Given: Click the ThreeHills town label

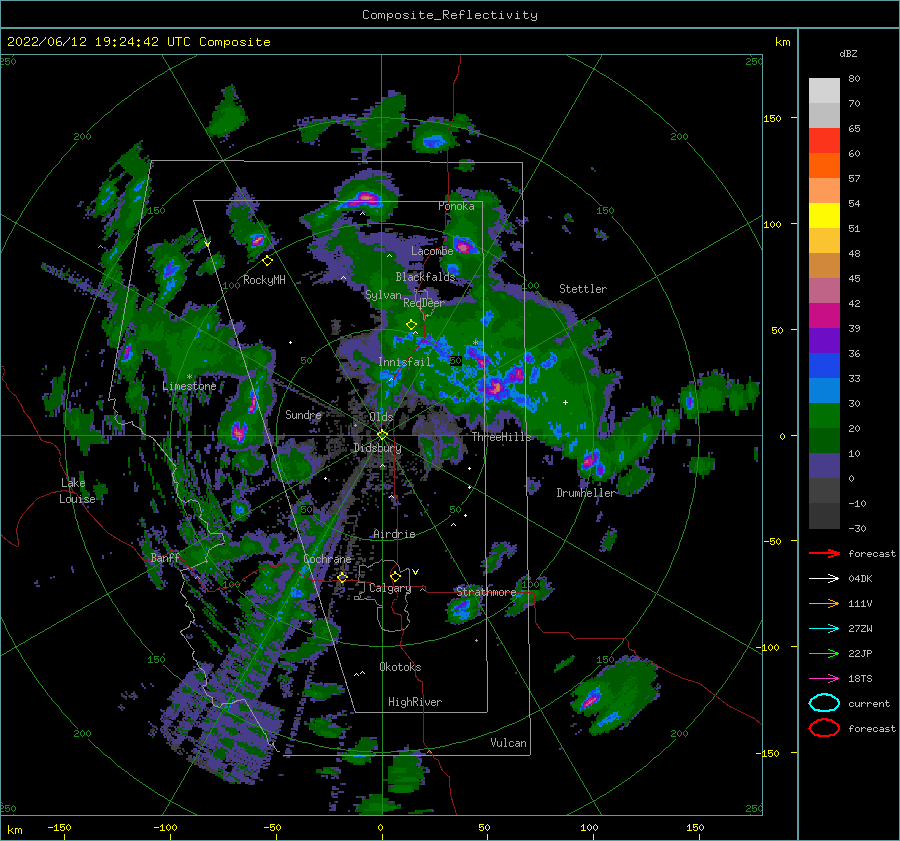Looking at the screenshot, I should click(x=502, y=437).
